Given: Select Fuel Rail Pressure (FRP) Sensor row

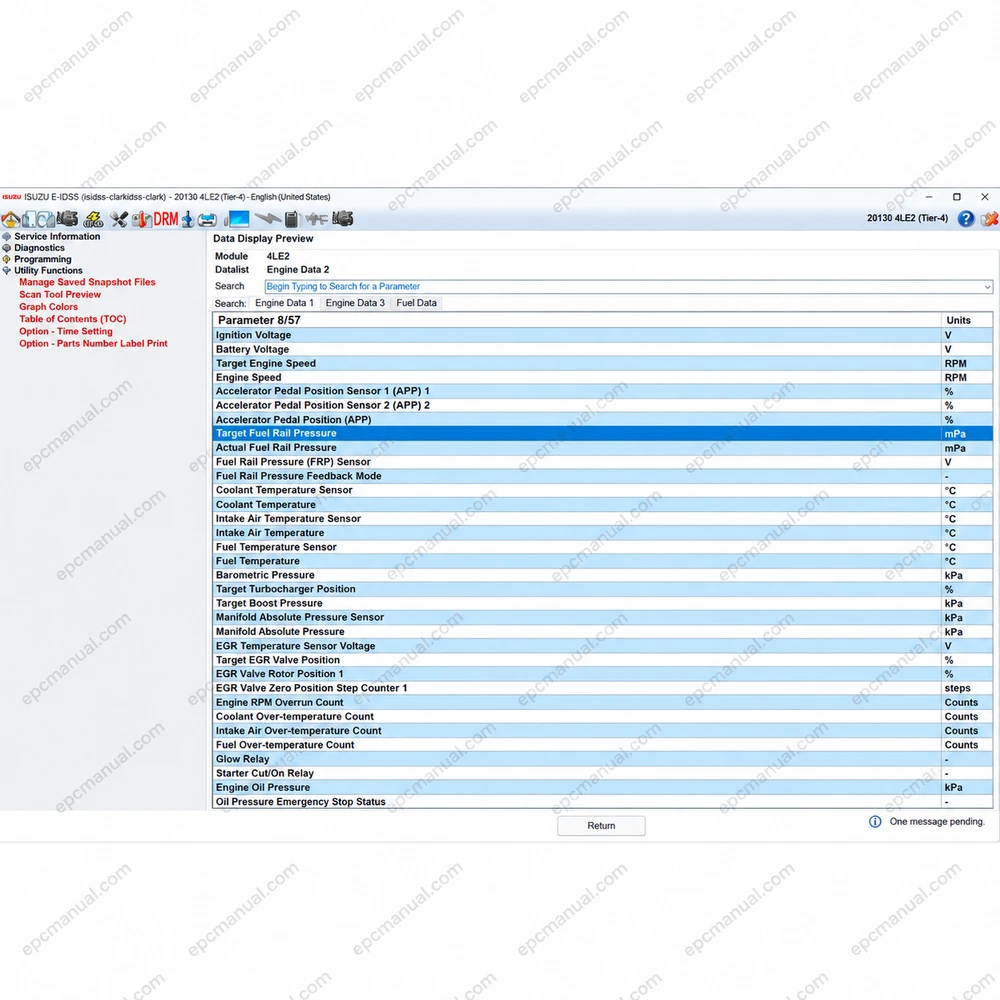Looking at the screenshot, I should click(602, 462).
